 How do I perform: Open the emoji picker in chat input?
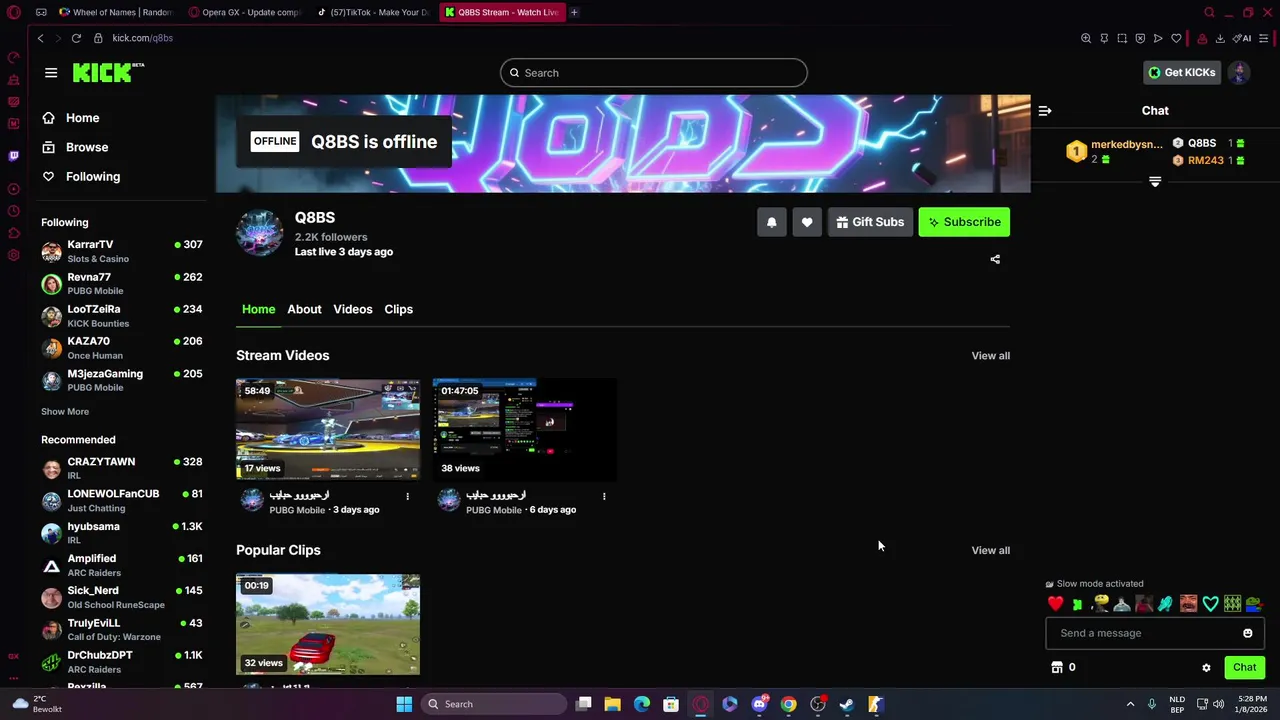pos(1248,633)
